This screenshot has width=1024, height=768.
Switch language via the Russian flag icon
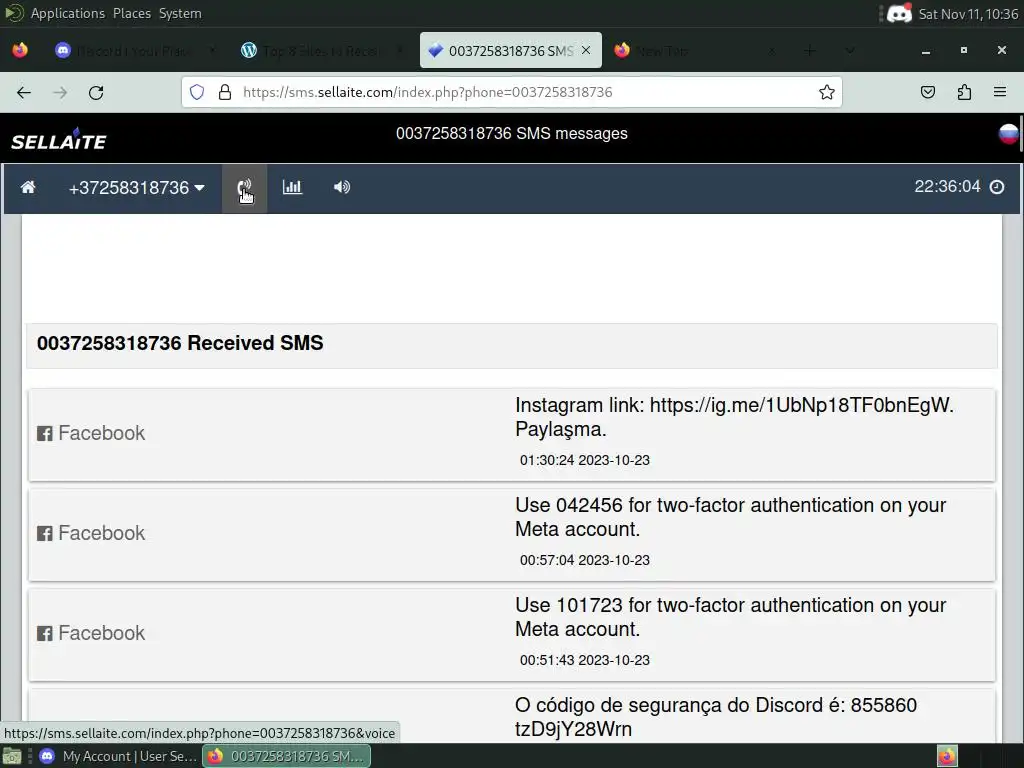pos(1009,134)
